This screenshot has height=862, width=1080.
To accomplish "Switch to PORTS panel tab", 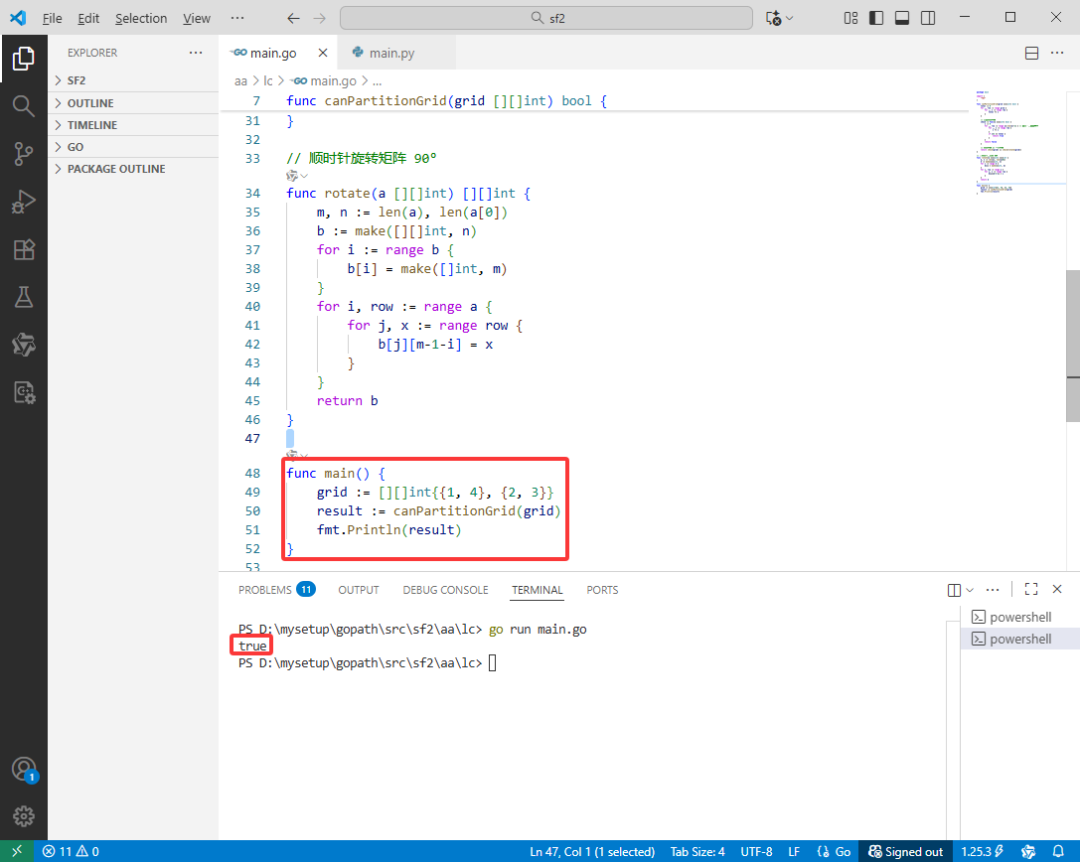I will [602, 590].
